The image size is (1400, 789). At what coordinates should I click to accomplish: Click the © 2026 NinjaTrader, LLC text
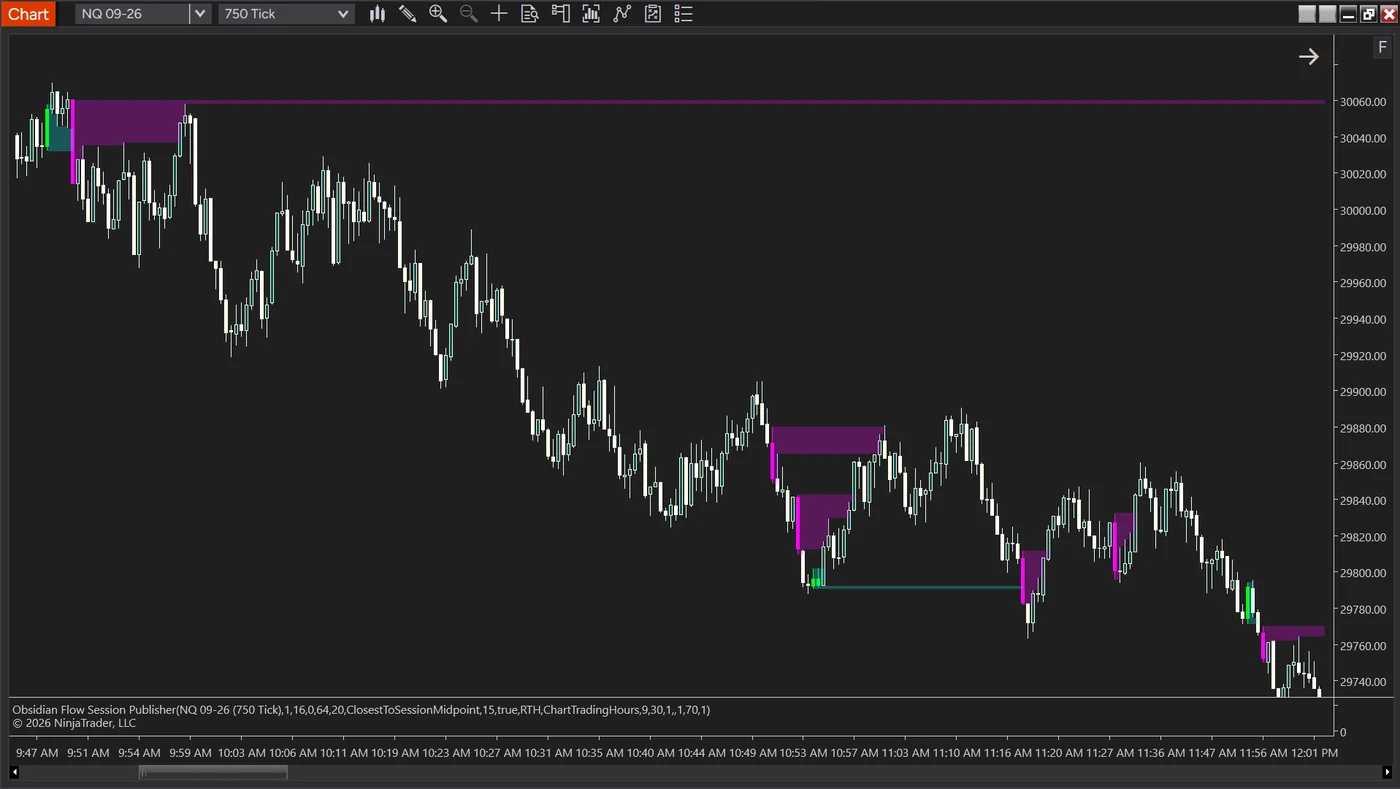74,722
